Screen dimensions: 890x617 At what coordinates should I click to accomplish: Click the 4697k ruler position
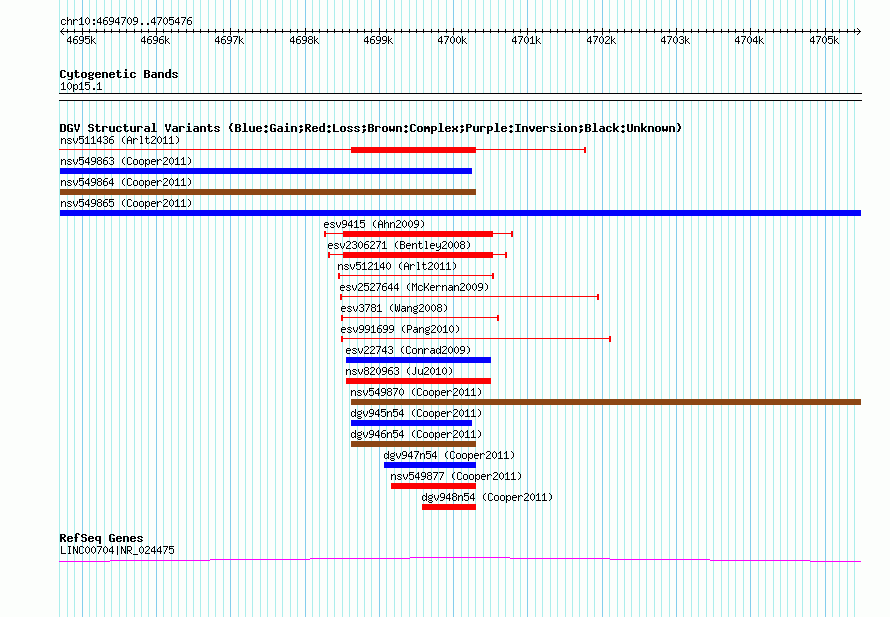click(229, 40)
